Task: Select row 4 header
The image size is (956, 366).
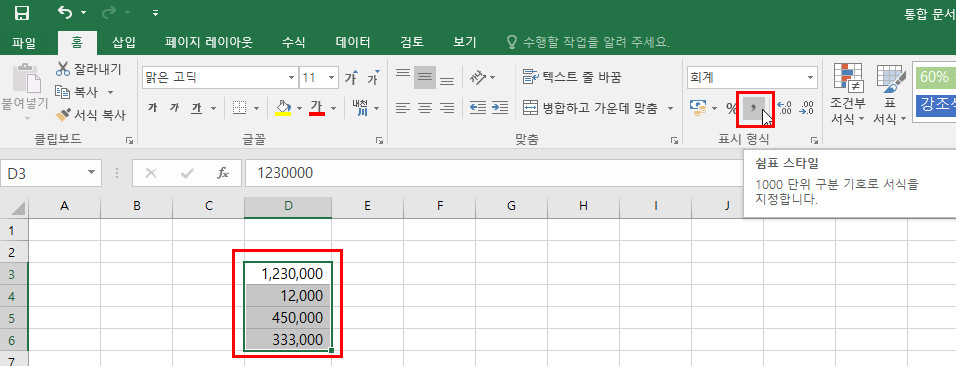Action: 13,296
